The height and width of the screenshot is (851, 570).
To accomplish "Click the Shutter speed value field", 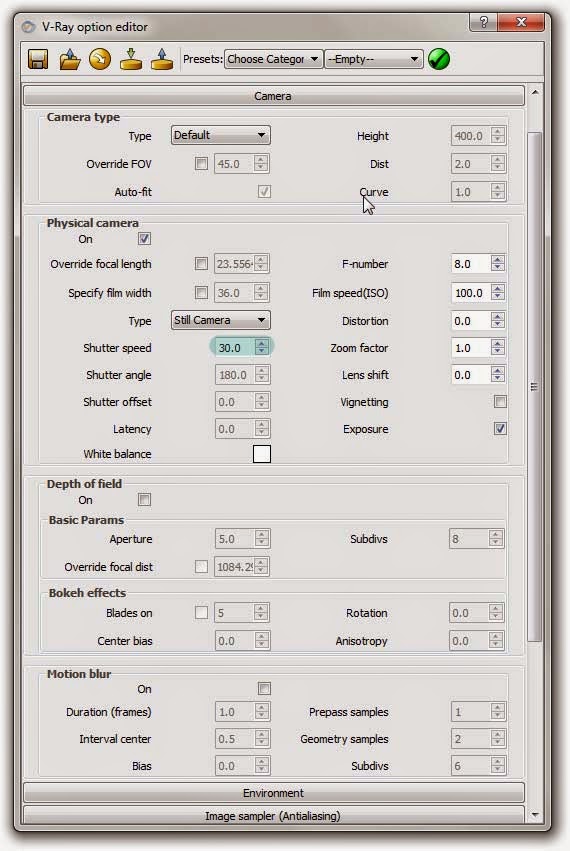I will [234, 348].
